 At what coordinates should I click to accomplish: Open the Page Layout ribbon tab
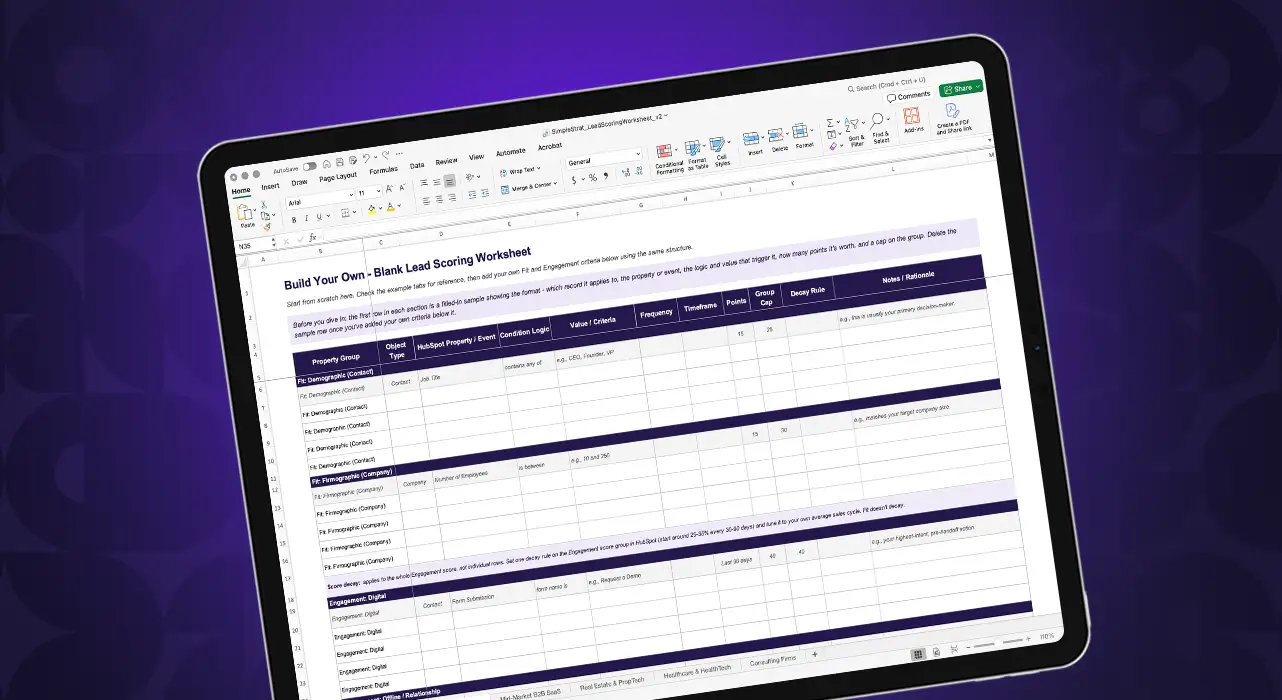coord(338,177)
